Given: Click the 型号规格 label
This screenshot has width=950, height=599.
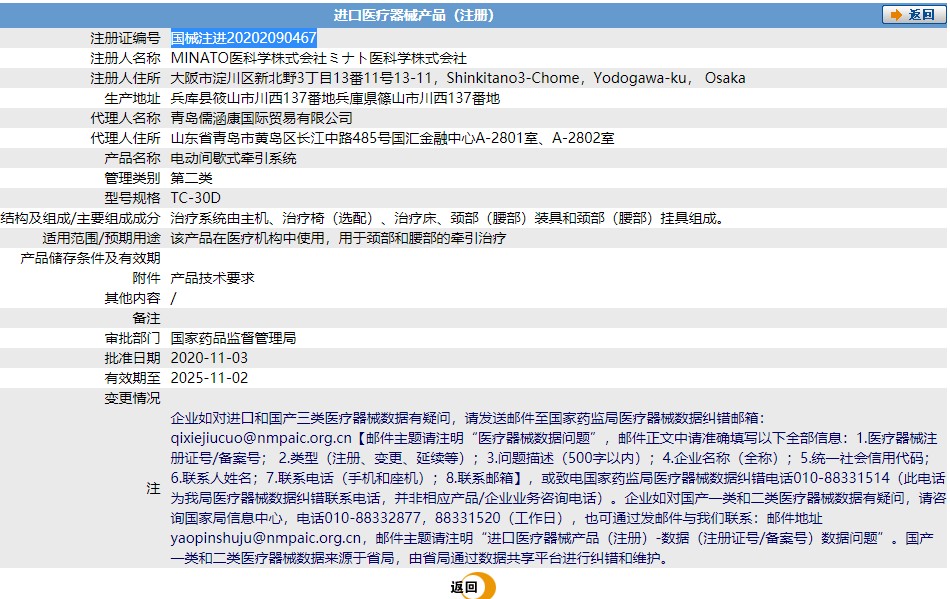Looking at the screenshot, I should coord(132,198).
